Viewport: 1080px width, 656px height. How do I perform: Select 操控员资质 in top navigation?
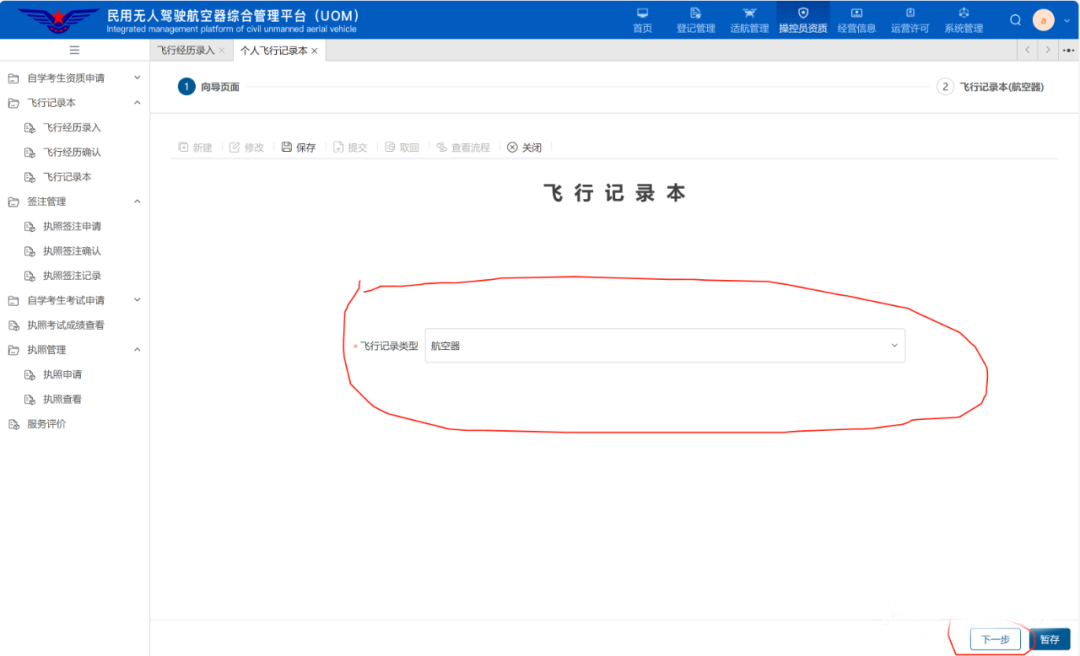tap(803, 20)
